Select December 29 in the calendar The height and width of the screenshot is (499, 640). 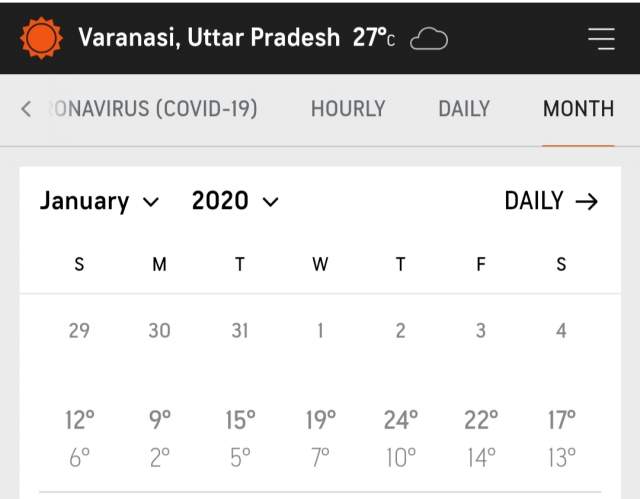pos(79,330)
